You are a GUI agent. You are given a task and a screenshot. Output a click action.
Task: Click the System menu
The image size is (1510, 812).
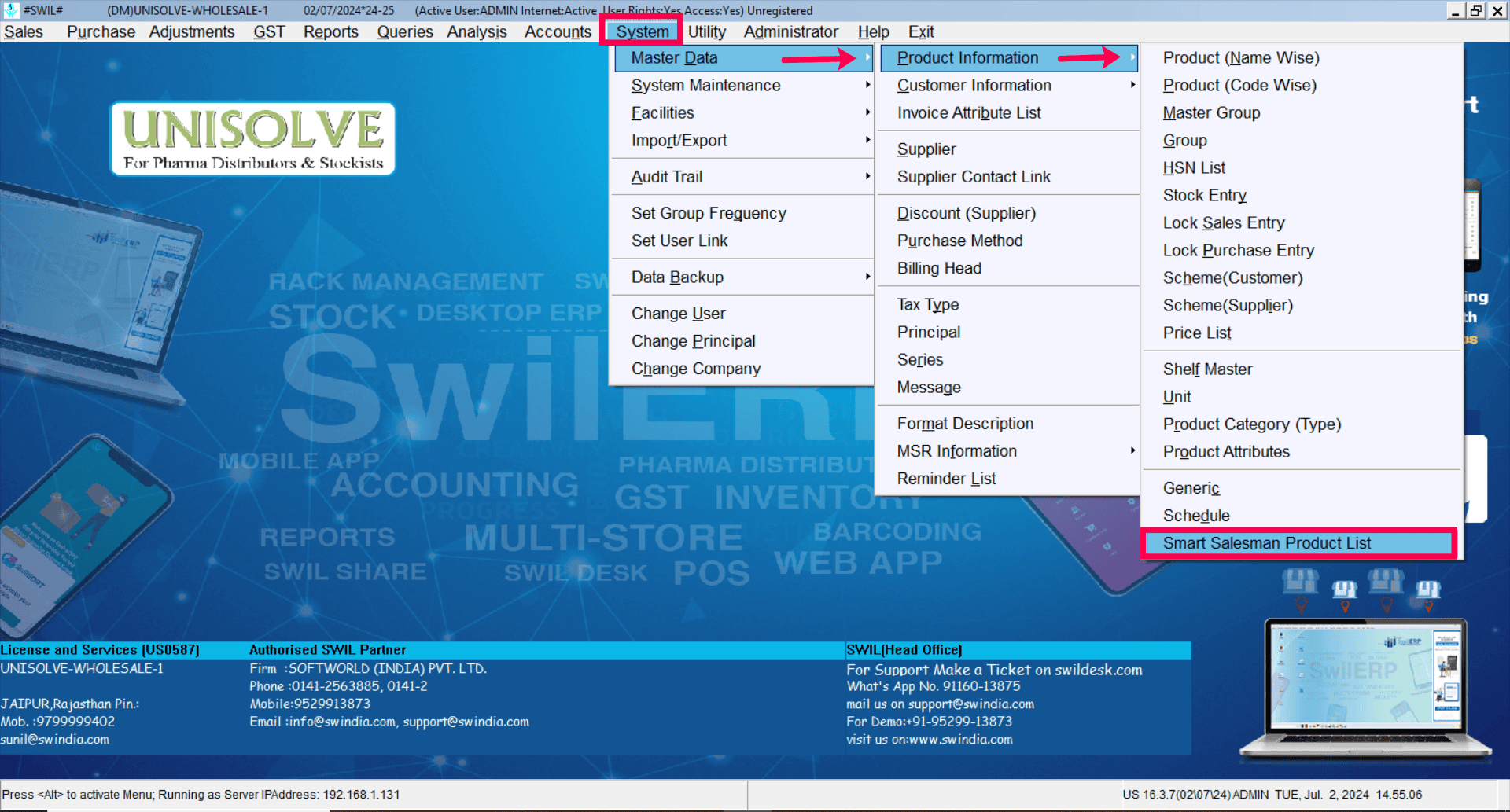[x=642, y=32]
